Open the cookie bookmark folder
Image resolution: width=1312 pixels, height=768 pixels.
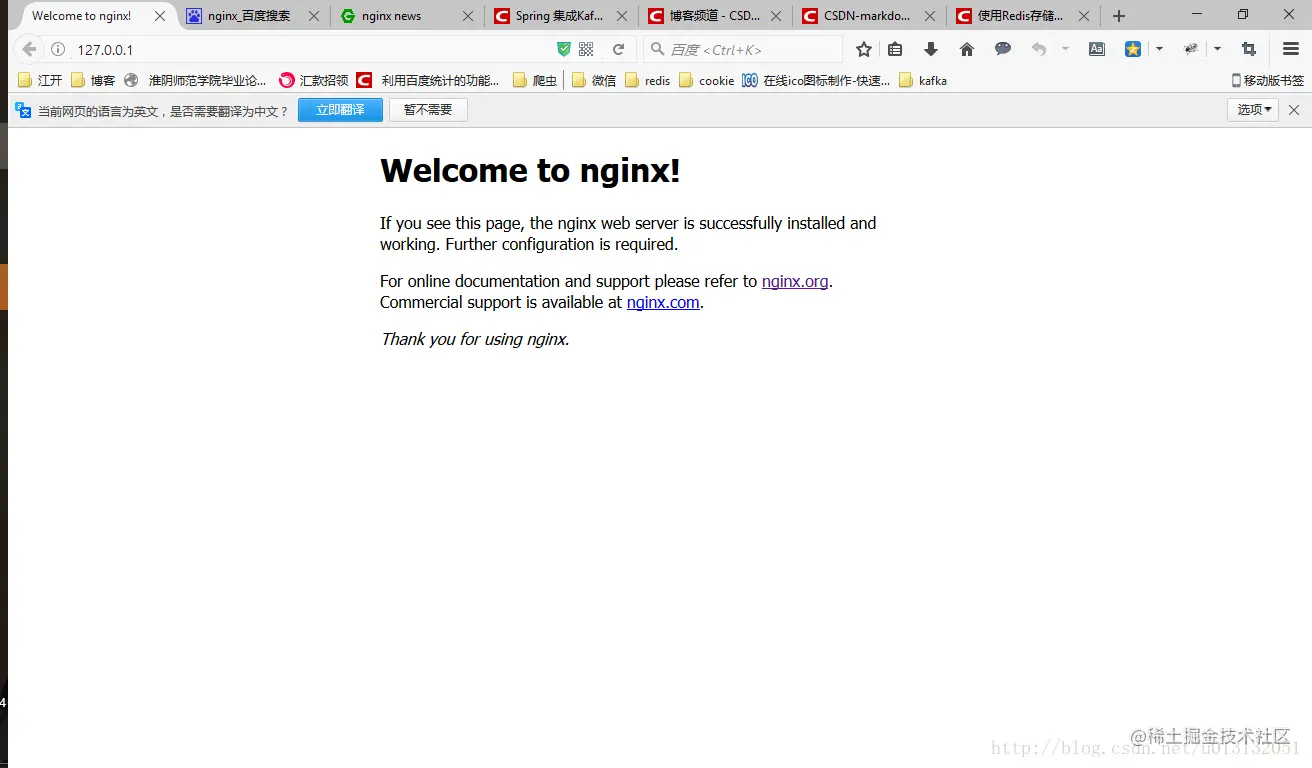coord(707,81)
